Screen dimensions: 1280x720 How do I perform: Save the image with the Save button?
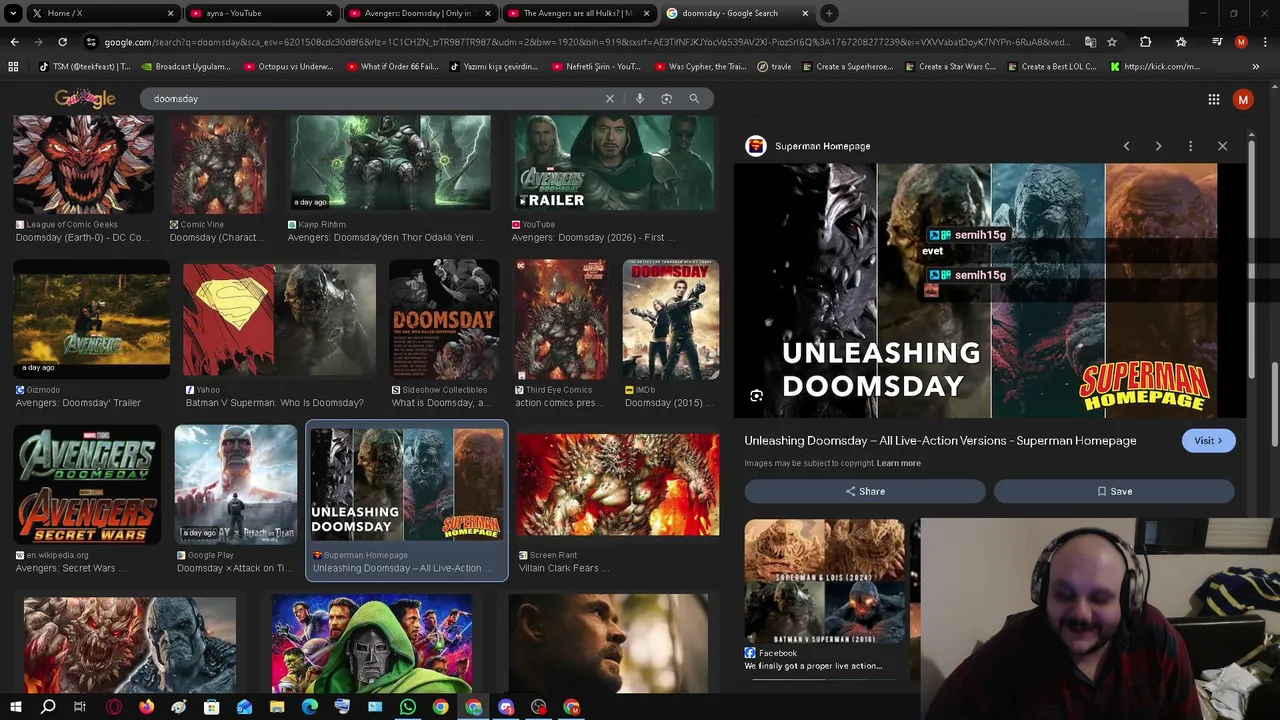coord(1113,491)
